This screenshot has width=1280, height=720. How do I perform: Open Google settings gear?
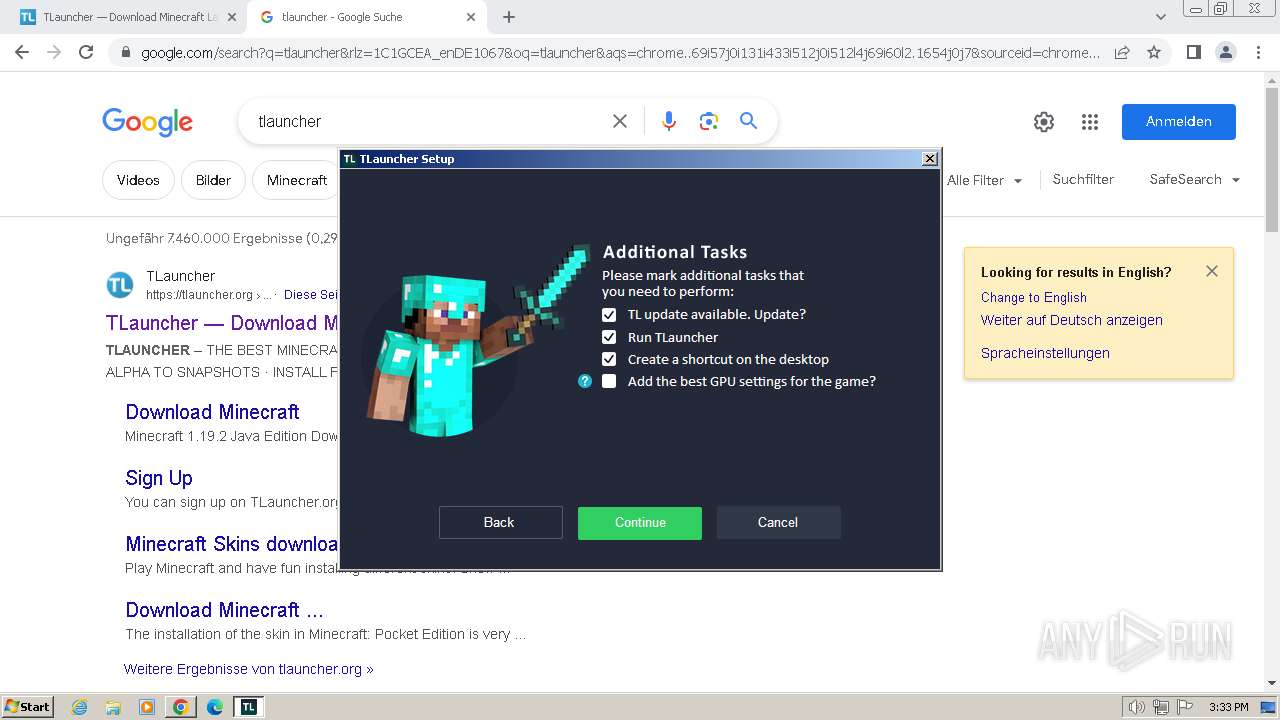coord(1044,122)
